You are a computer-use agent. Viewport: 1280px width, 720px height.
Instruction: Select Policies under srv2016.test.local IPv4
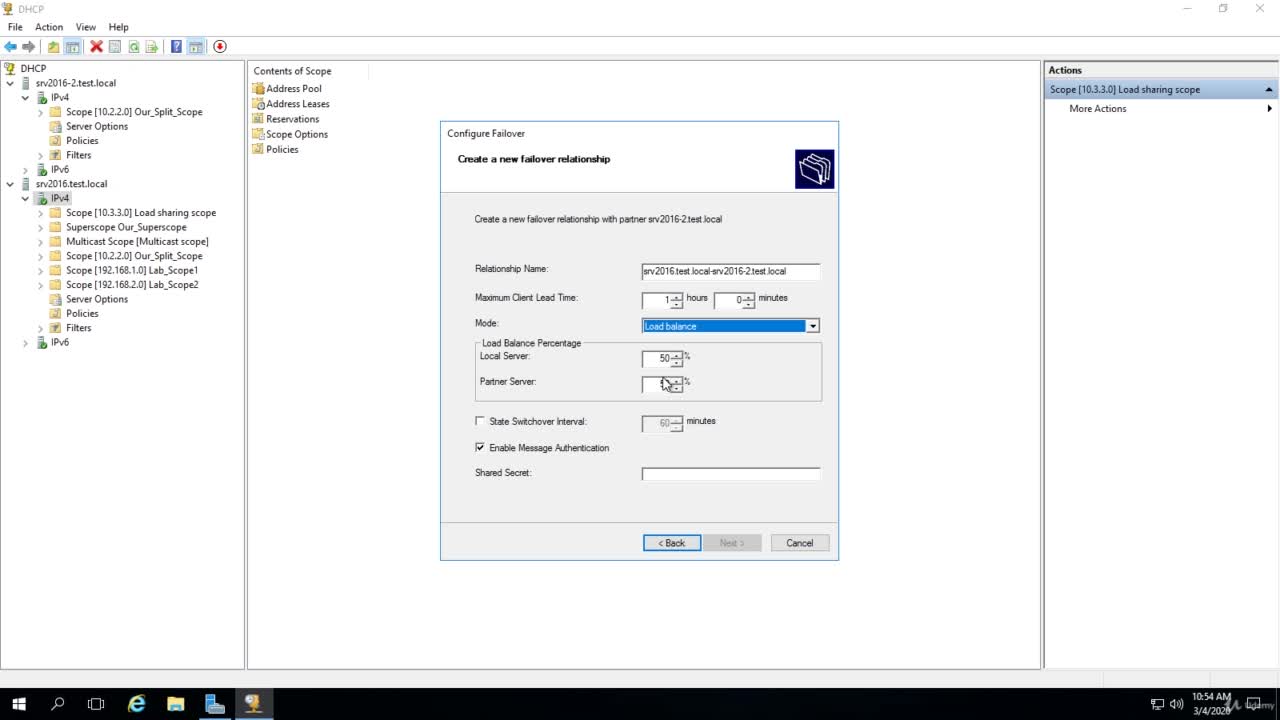click(82, 314)
